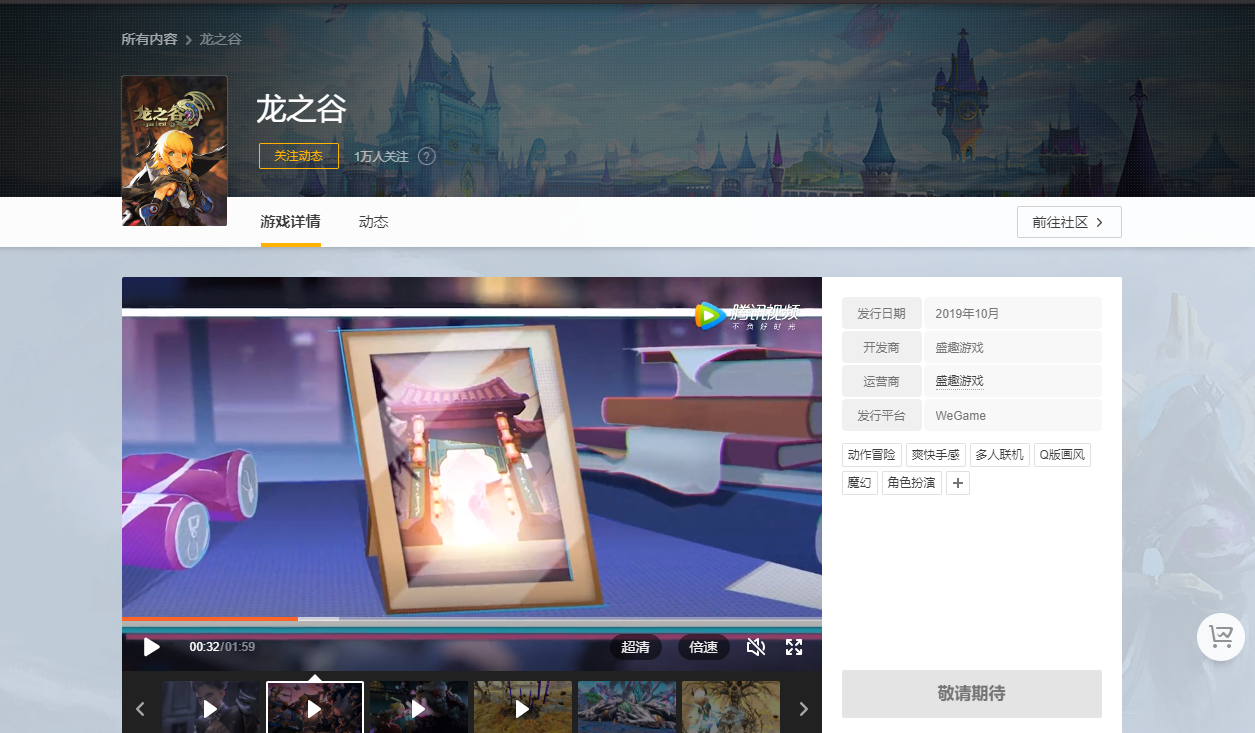This screenshot has width=1255, height=733.
Task: Open the 倍速 playback speed menu
Action: click(x=703, y=647)
